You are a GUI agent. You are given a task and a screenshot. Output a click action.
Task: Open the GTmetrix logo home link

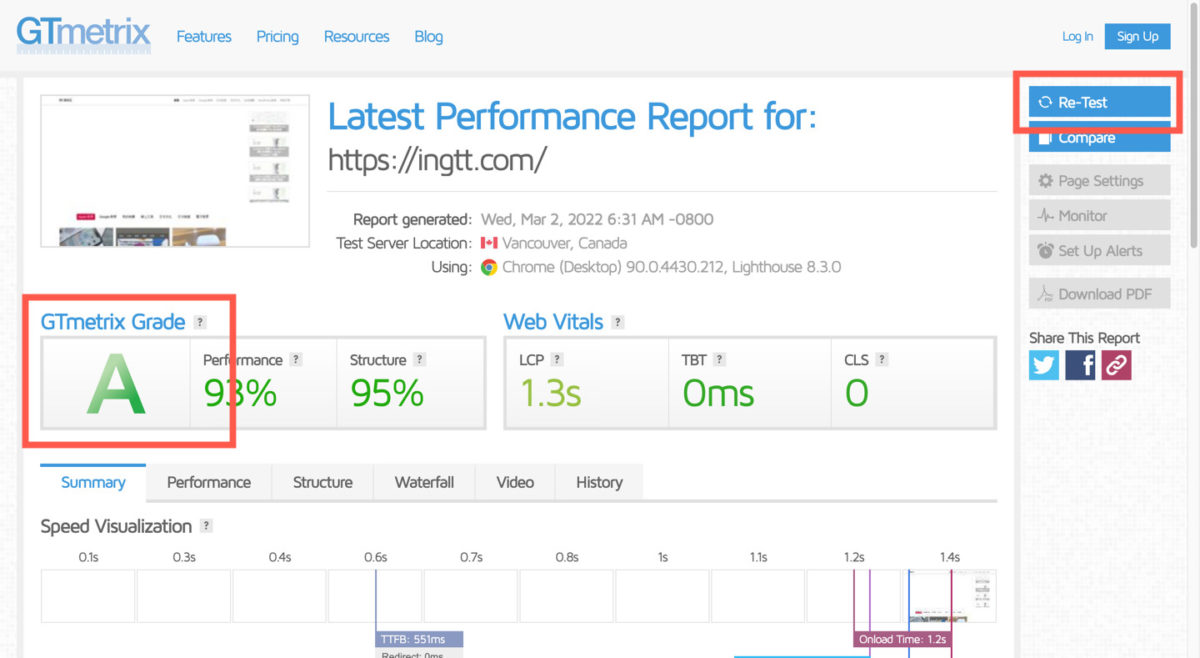[x=83, y=33]
